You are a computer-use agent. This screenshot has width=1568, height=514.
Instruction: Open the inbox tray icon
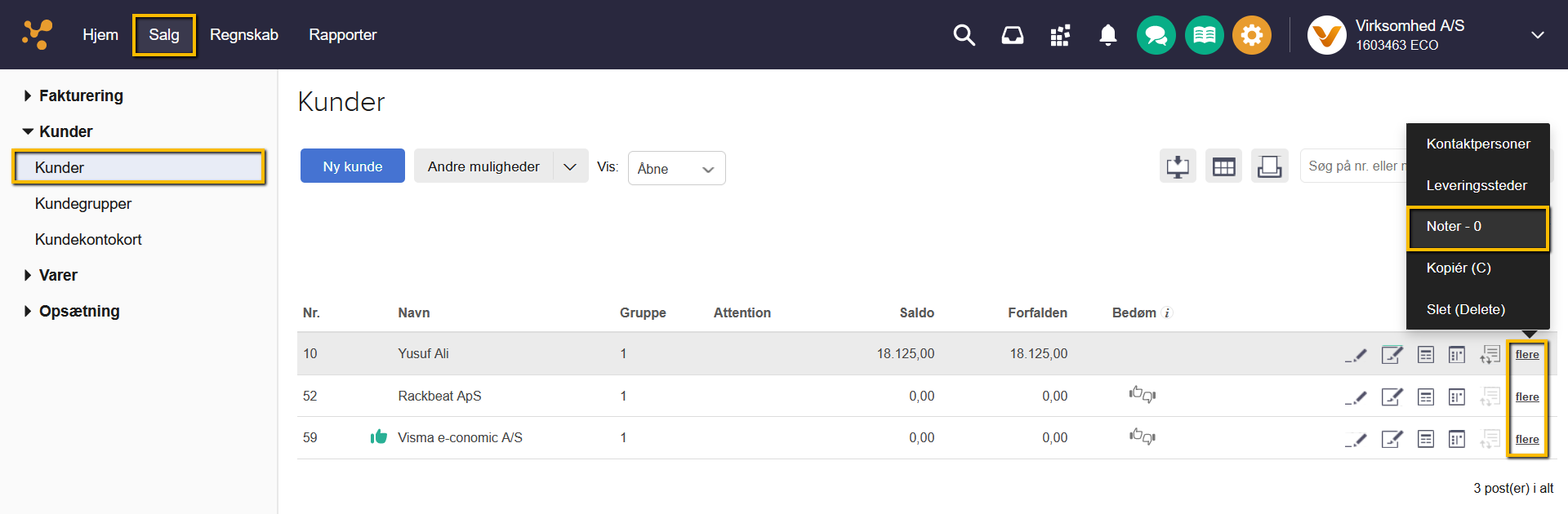pos(1012,35)
